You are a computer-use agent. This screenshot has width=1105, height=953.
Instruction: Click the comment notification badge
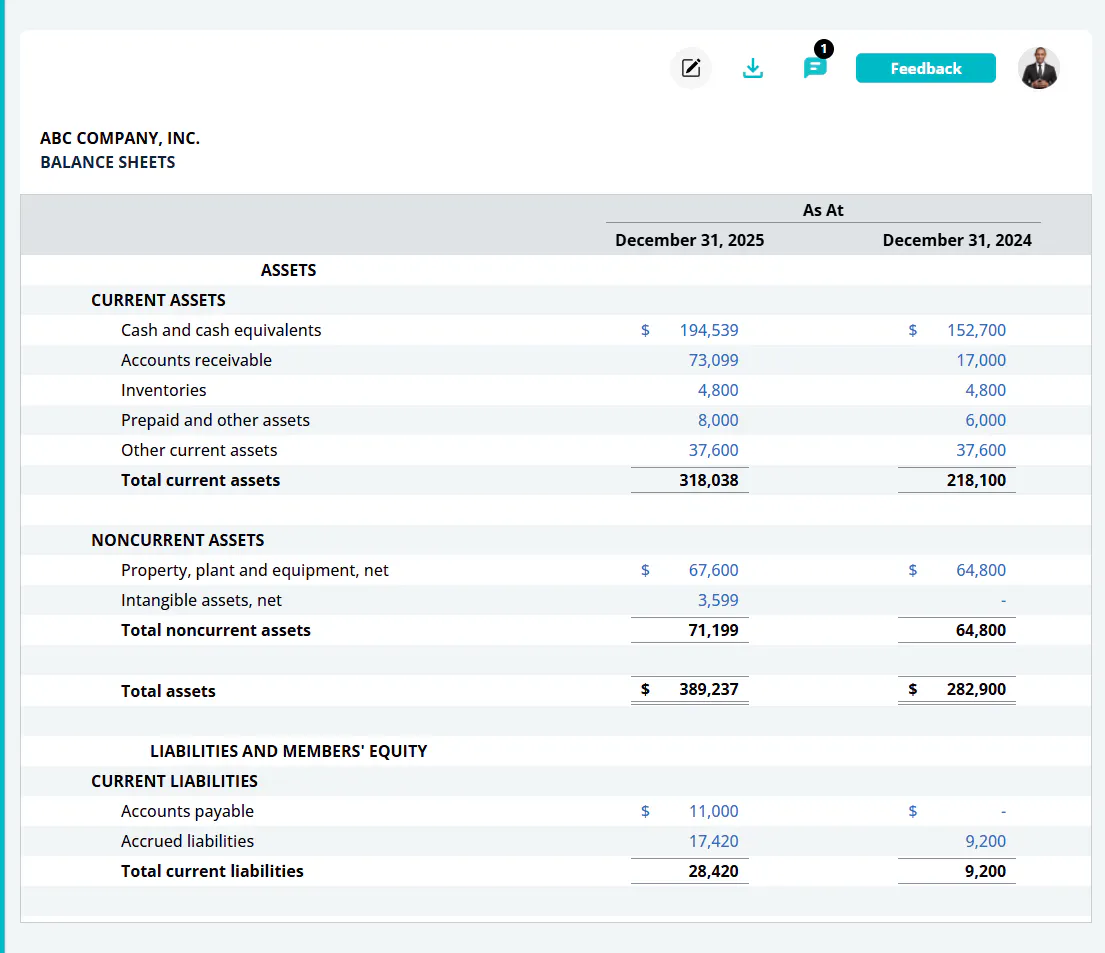(824, 49)
